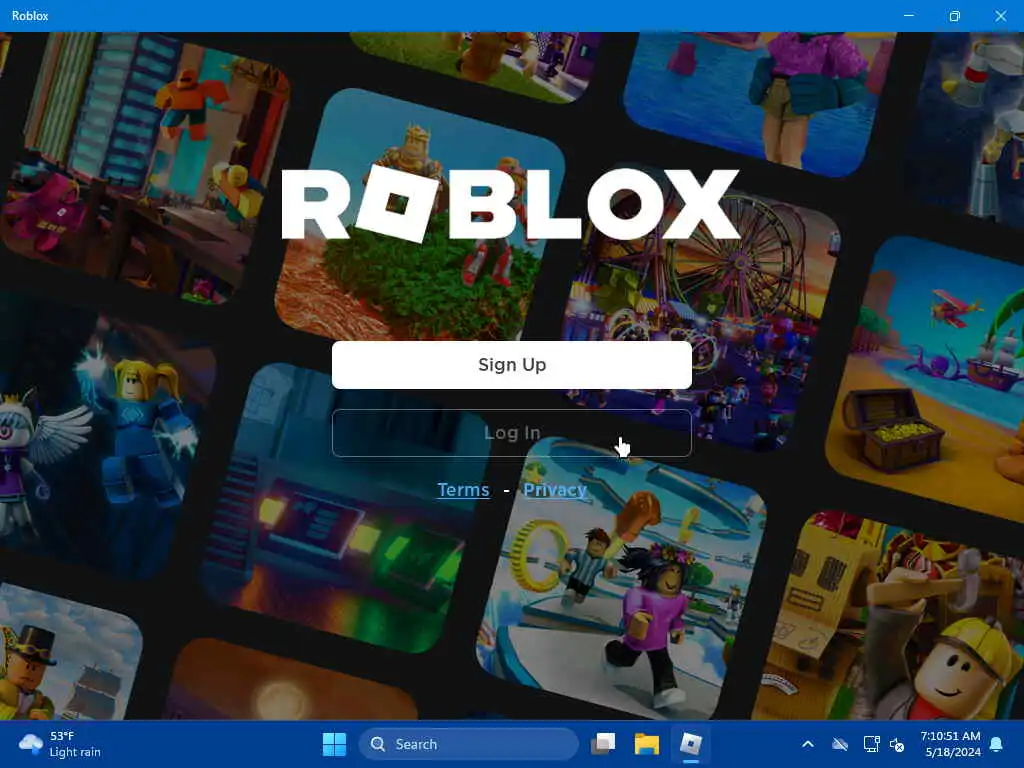The image size is (1024, 768).
Task: Open the Log In button
Action: 511,433
